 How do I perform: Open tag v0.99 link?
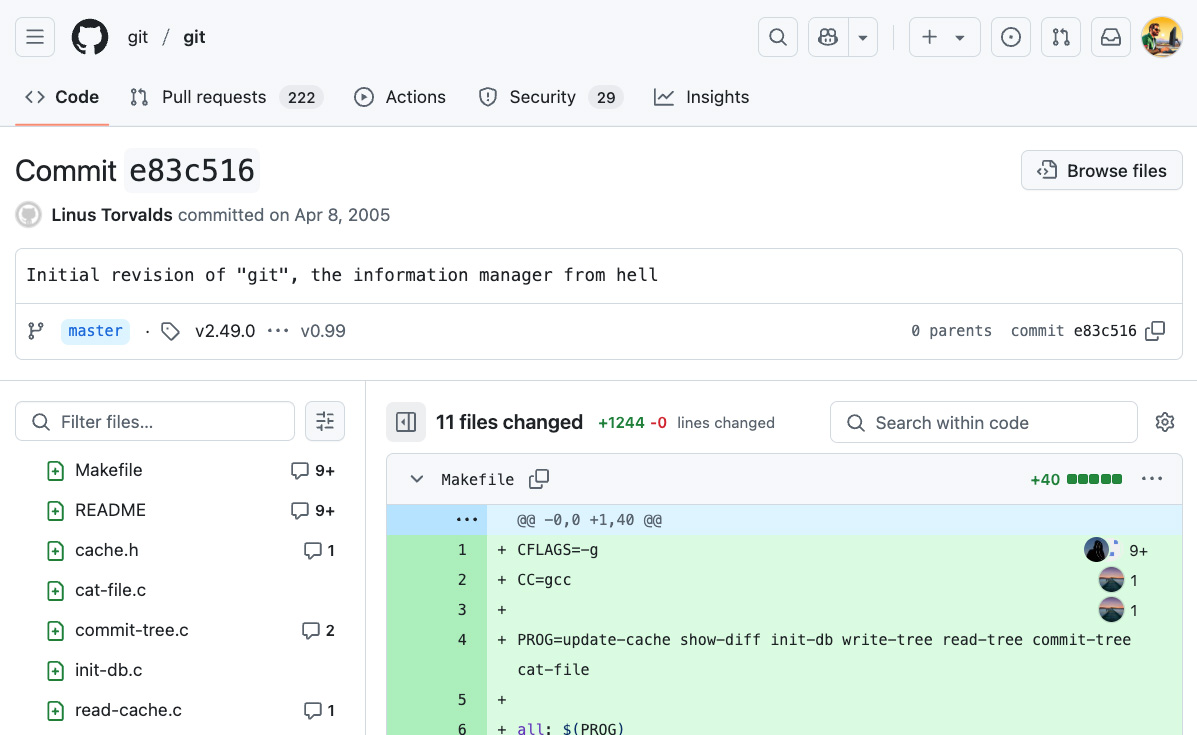point(323,331)
